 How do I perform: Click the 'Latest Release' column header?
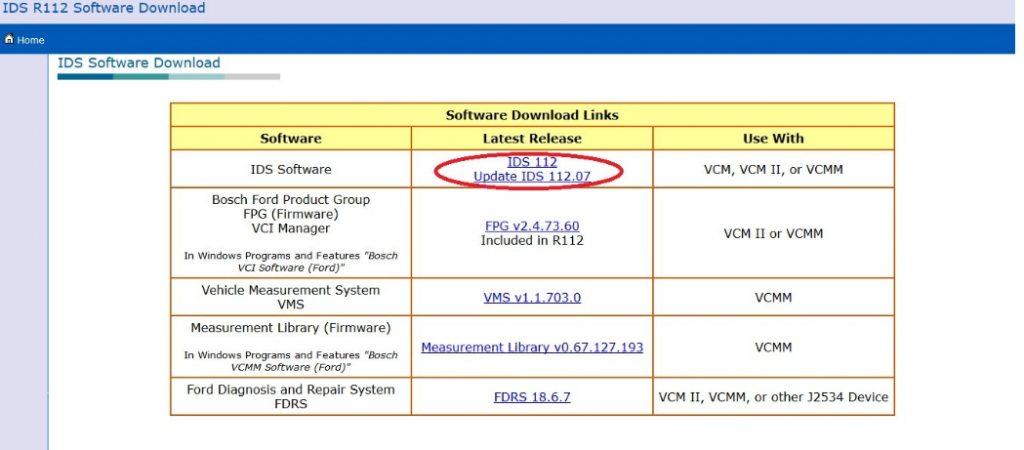[x=532, y=138]
